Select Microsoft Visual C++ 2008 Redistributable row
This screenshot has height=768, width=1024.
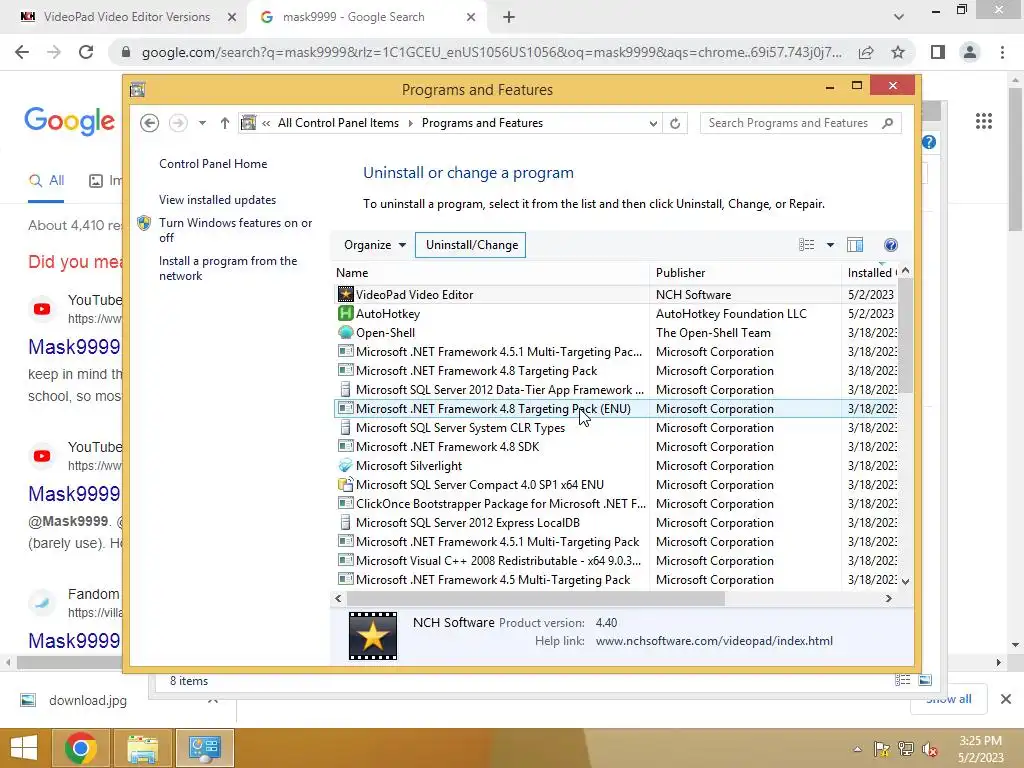point(615,560)
